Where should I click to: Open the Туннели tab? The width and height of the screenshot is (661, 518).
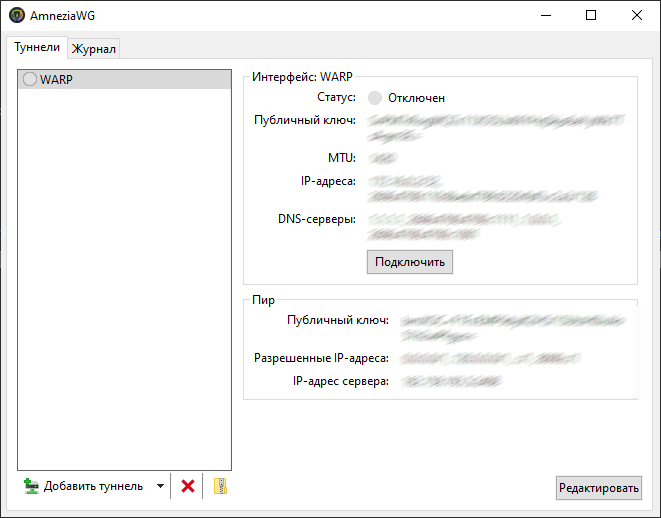click(x=37, y=47)
